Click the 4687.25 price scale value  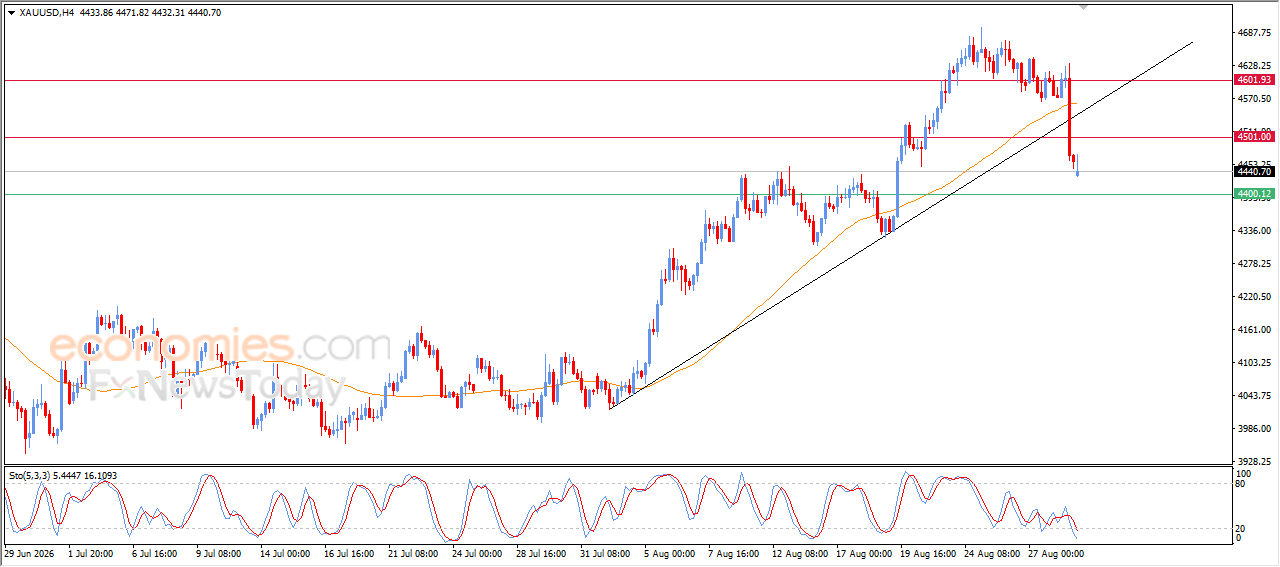point(1252,33)
